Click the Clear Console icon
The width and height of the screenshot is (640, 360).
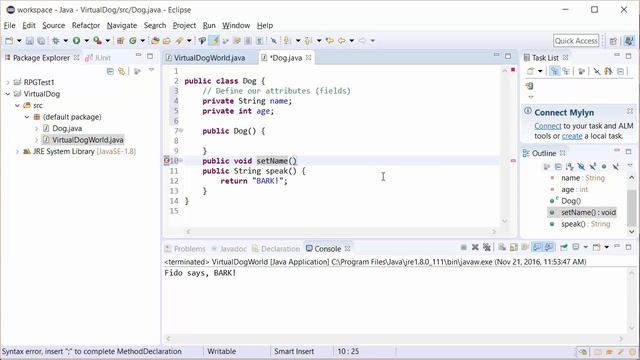502,247
